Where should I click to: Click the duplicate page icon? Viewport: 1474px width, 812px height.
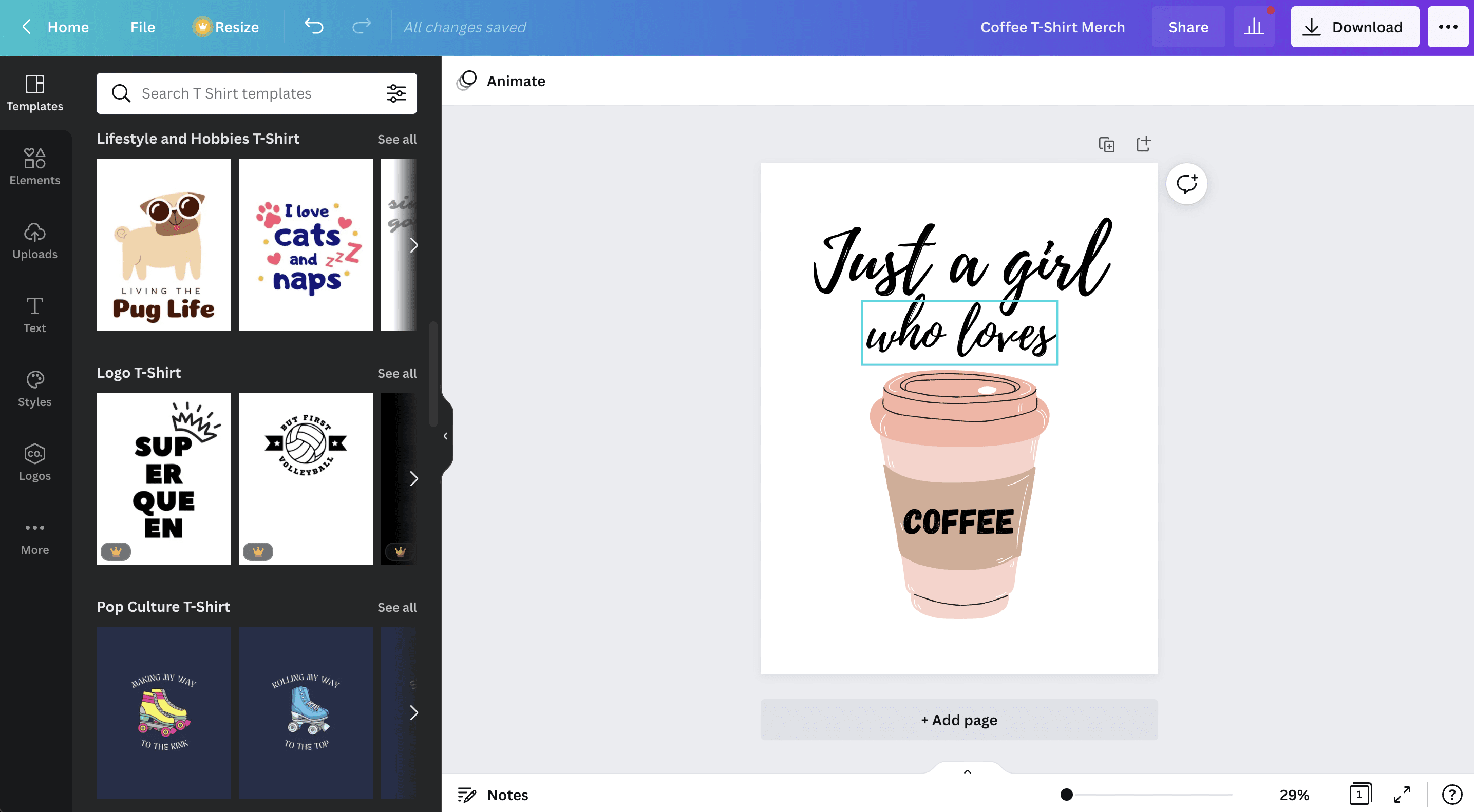(1106, 145)
